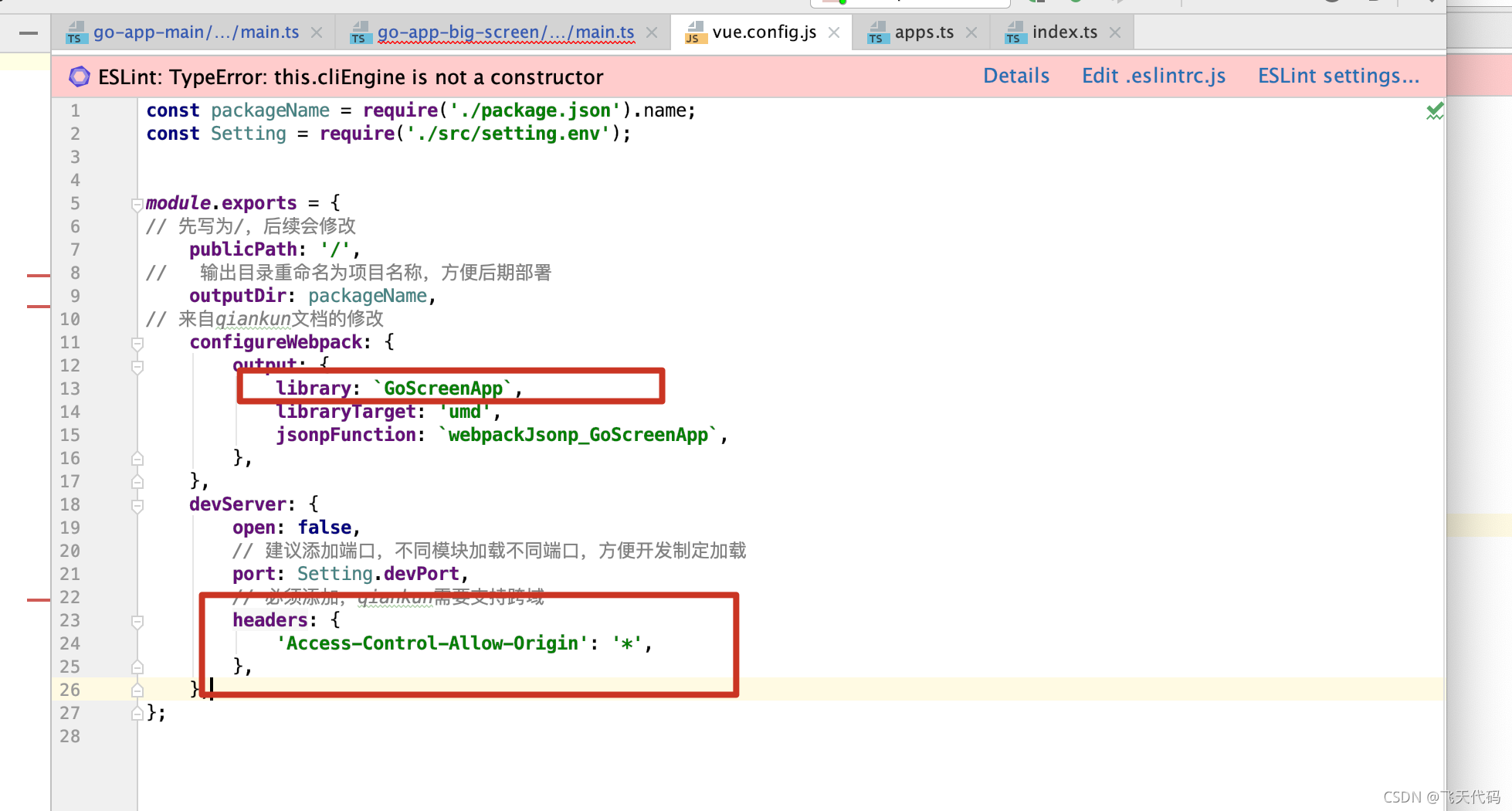Collapse the devServer block fold marker
The height and width of the screenshot is (811, 1512).
[x=137, y=506]
